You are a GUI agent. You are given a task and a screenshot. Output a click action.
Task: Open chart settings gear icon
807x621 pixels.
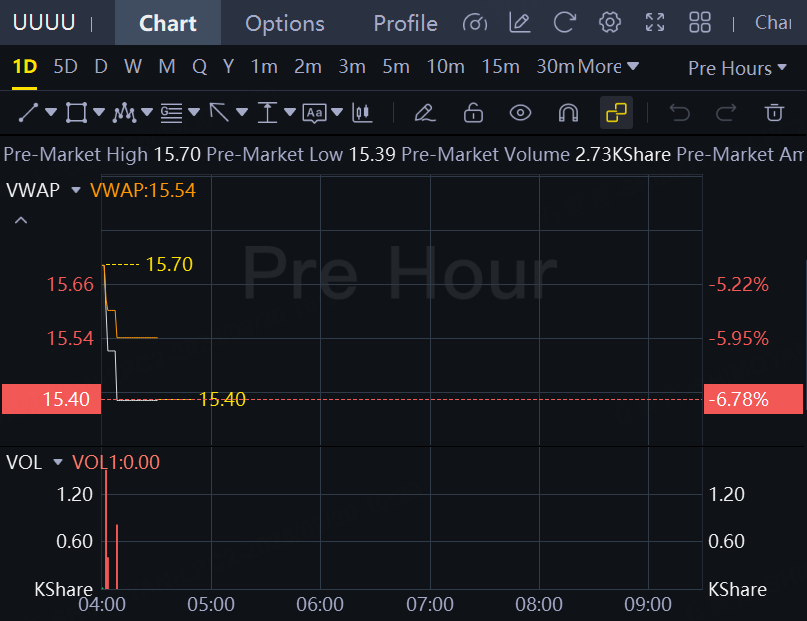[x=610, y=23]
